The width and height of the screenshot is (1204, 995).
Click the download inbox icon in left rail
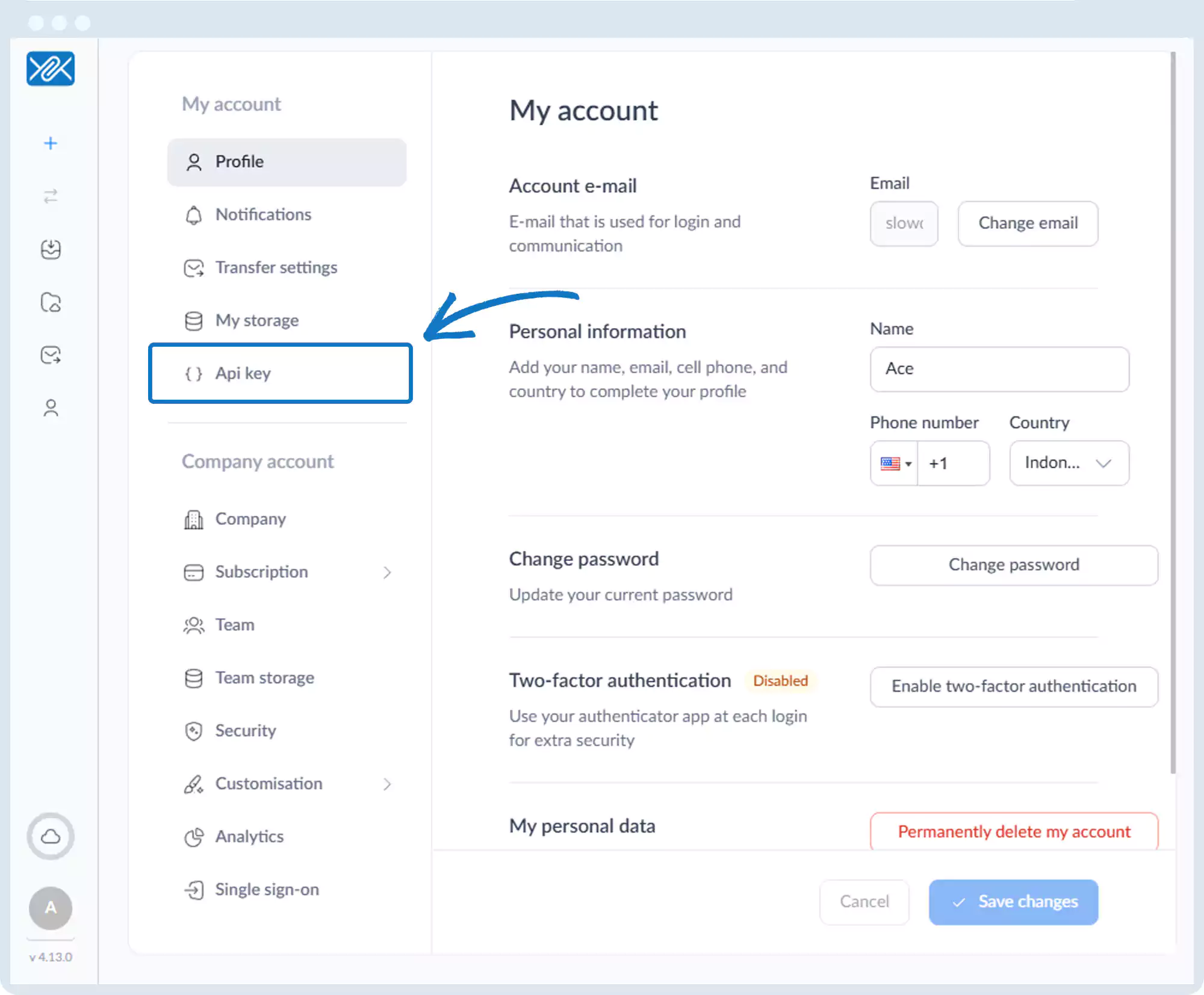tap(51, 249)
